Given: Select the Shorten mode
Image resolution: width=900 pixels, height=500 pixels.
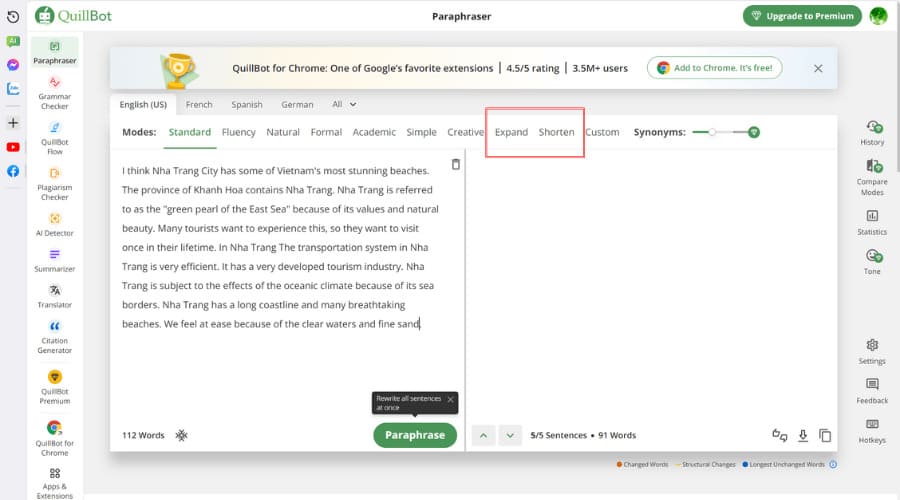Looking at the screenshot, I should 556,132.
